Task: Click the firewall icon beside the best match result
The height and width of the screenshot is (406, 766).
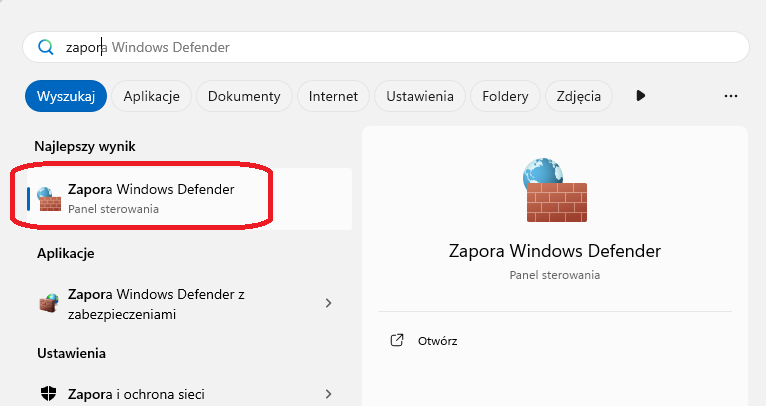Action: [x=49, y=198]
